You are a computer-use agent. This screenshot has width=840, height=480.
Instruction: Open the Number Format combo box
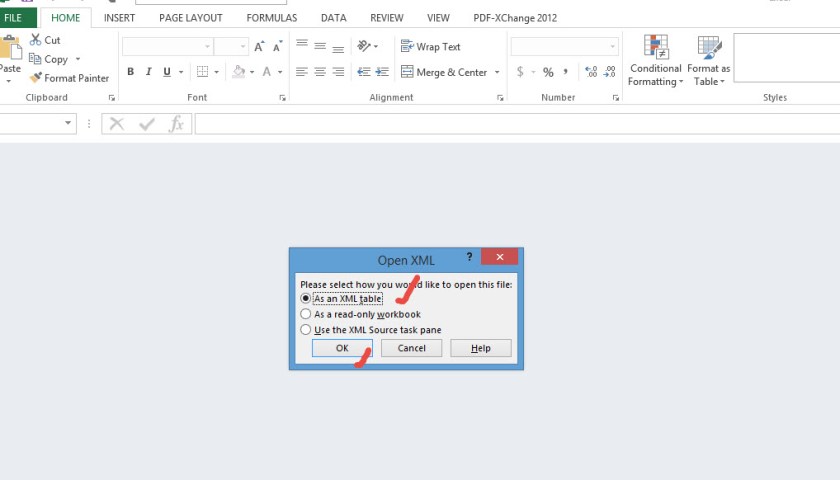(565, 47)
